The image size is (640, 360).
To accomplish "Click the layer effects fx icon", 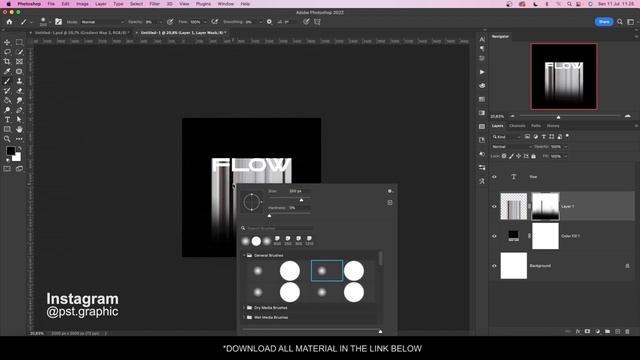I will [578, 331].
